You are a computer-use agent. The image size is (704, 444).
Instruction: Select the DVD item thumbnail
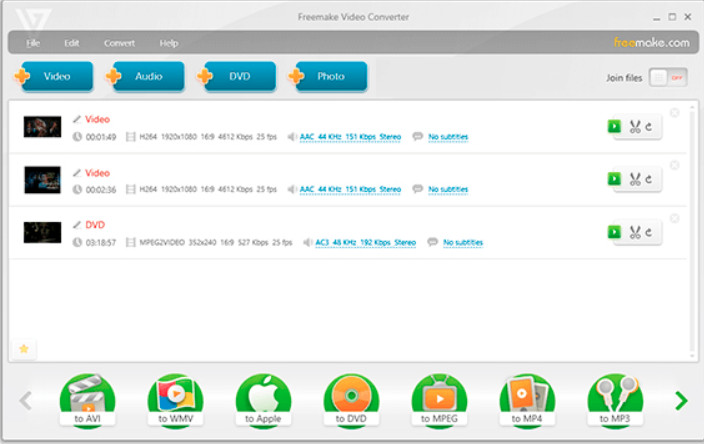42,232
